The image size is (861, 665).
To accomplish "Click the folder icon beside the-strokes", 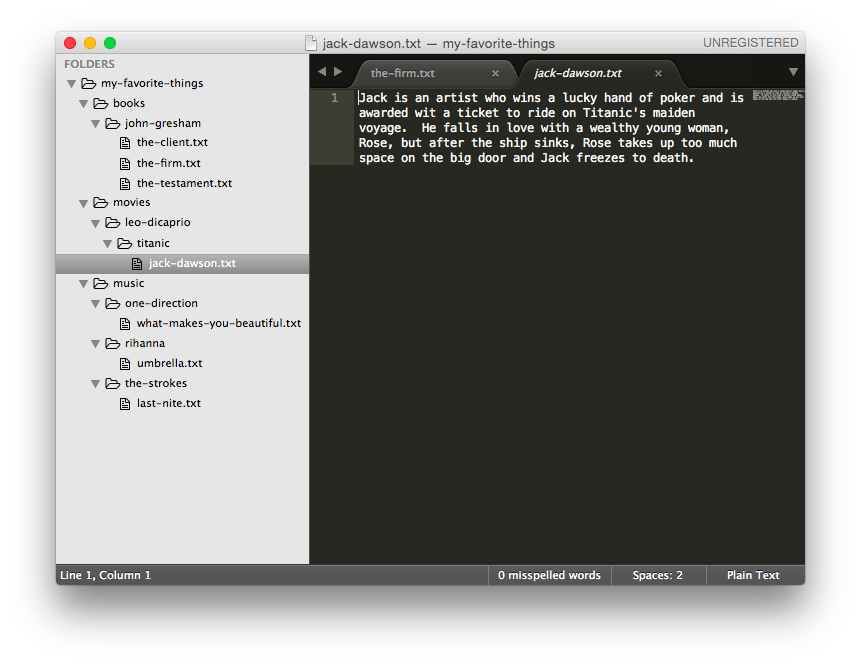I will coord(112,383).
